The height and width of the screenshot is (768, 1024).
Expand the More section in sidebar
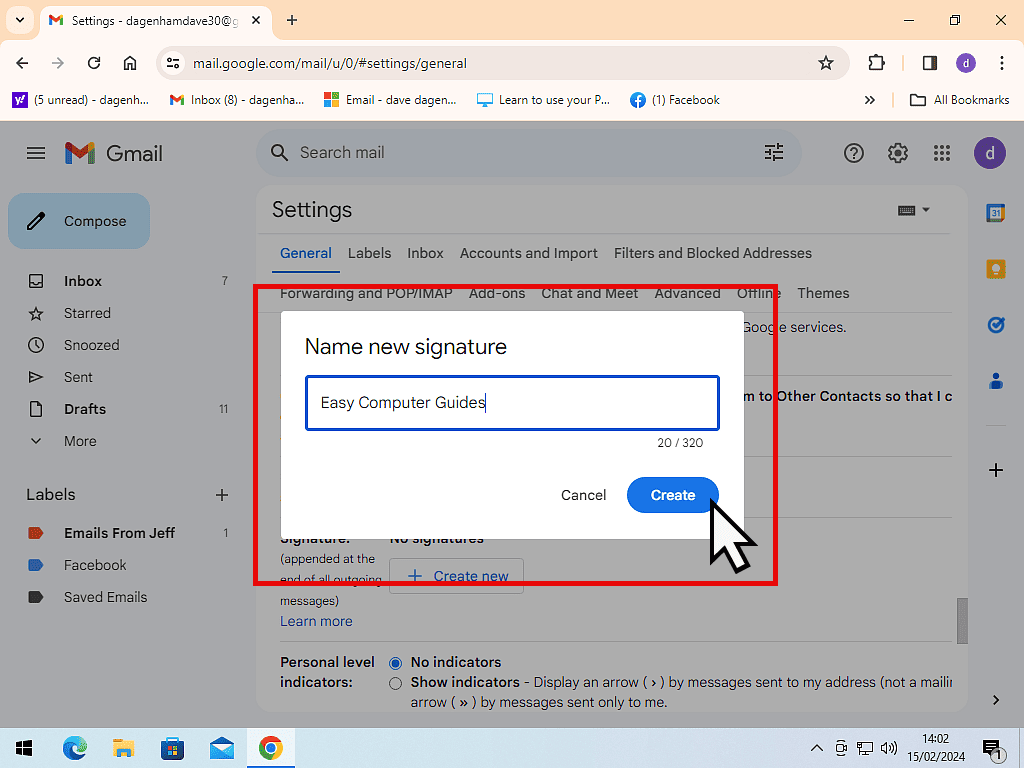[x=80, y=441]
